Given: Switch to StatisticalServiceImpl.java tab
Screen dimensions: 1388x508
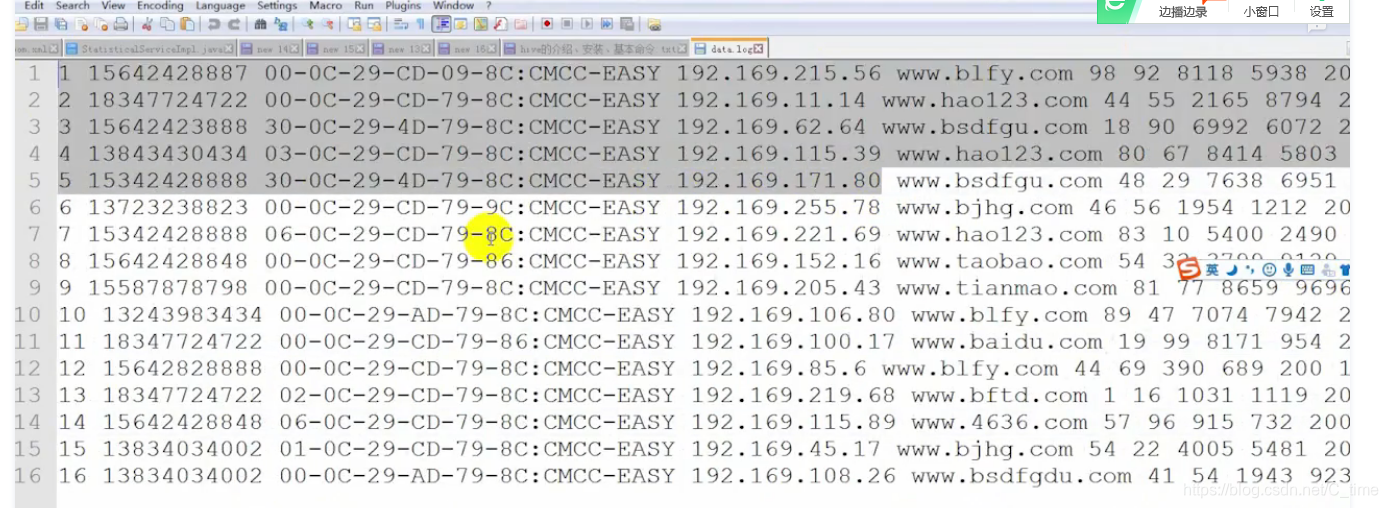Looking at the screenshot, I should [x=150, y=48].
